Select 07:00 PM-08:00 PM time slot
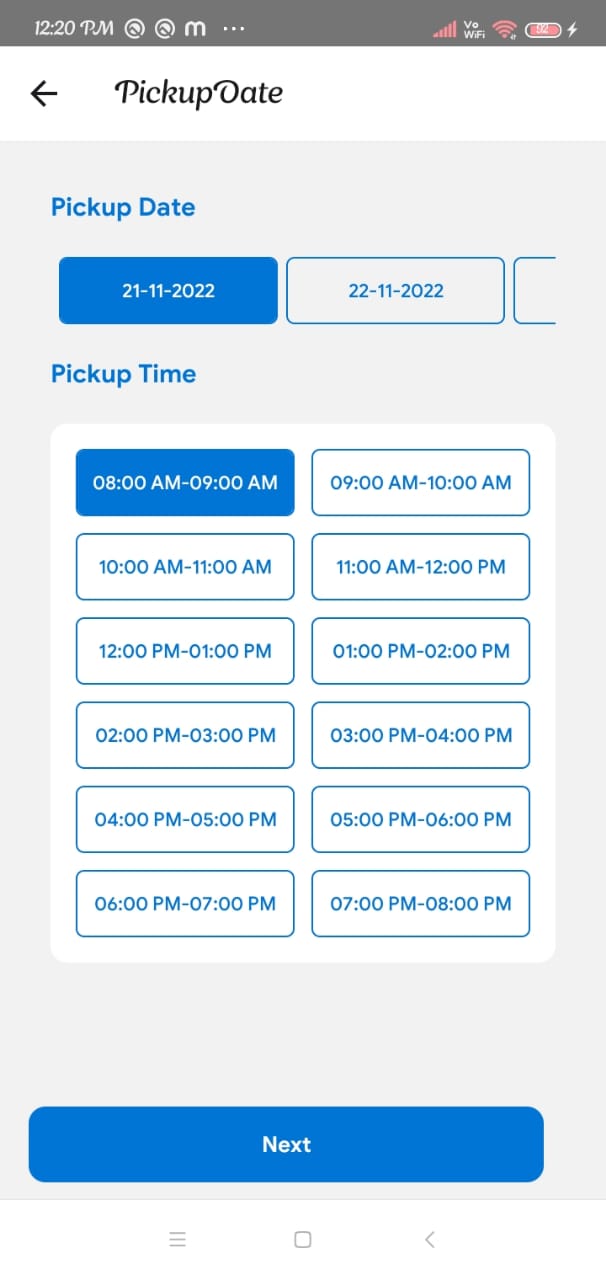Screen dimensions: 606x1280 (421, 904)
